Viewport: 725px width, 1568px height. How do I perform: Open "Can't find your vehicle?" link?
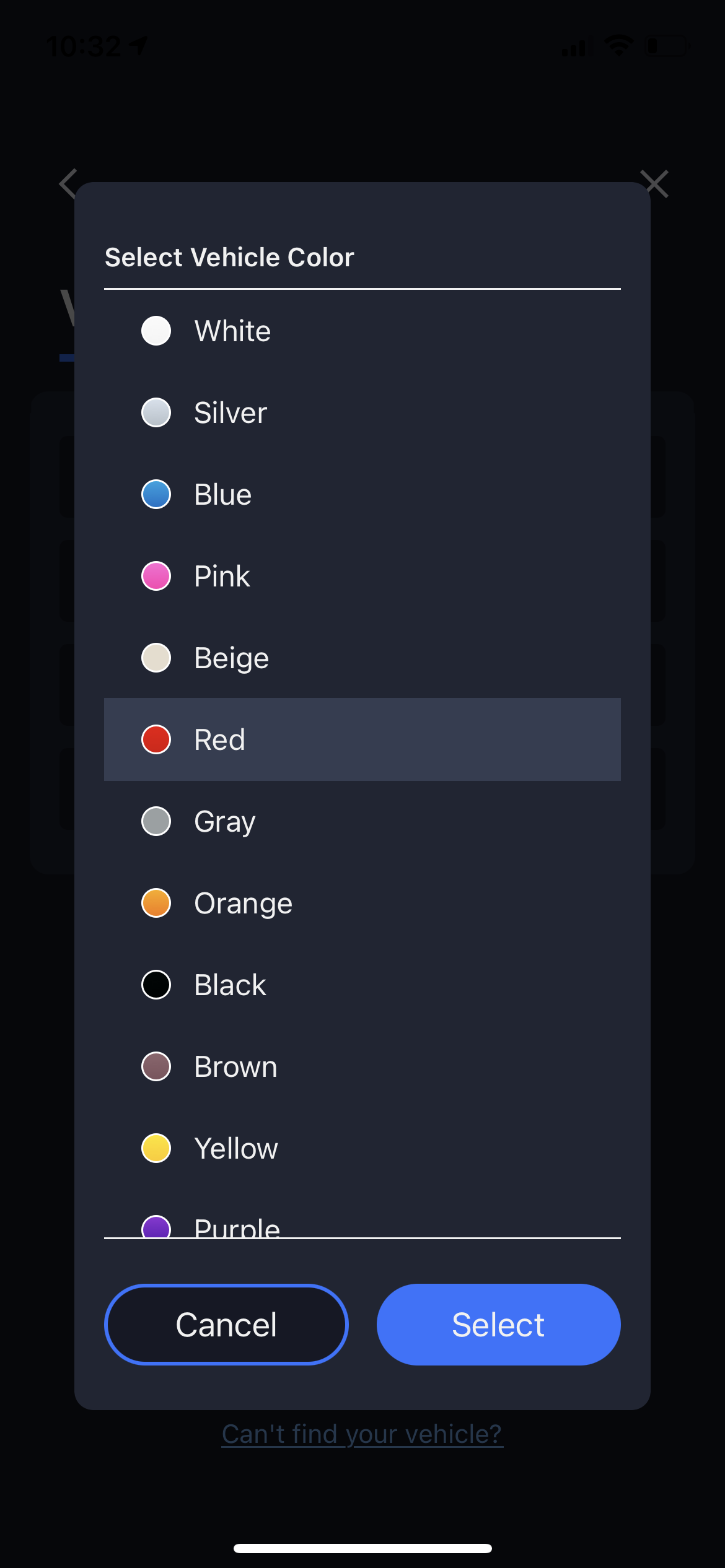tap(362, 1434)
